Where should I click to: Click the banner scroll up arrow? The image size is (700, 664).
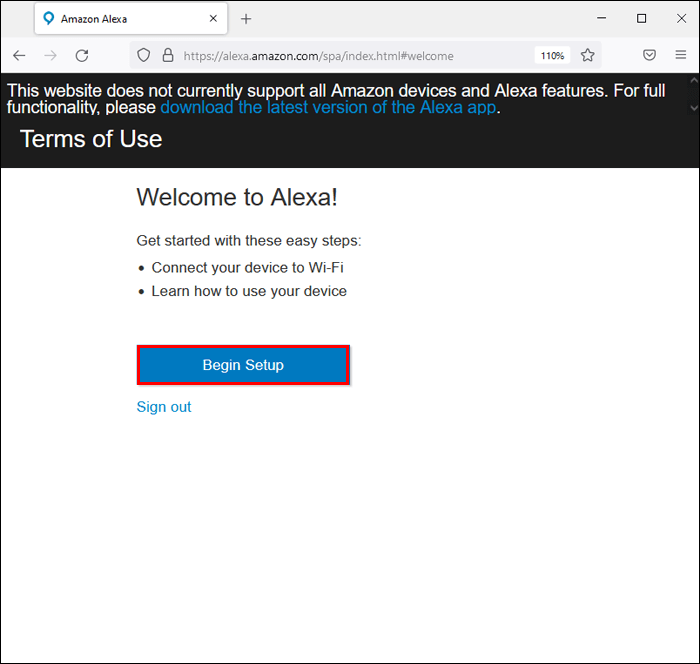point(694,81)
